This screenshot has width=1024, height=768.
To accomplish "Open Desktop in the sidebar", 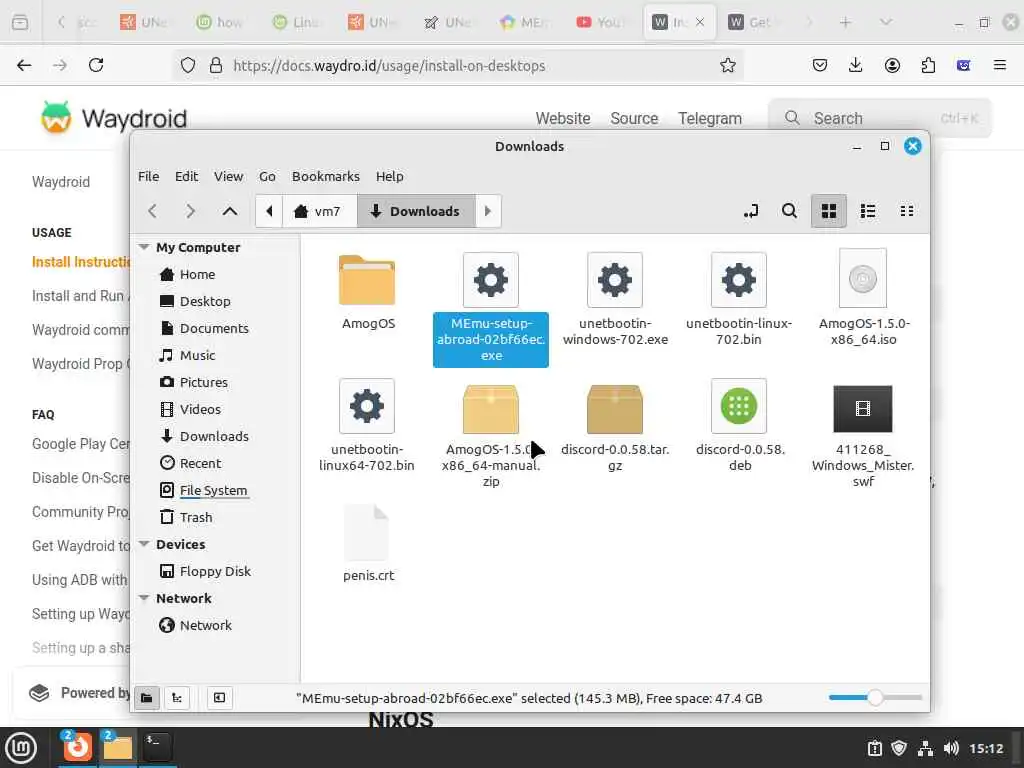I will click(205, 301).
